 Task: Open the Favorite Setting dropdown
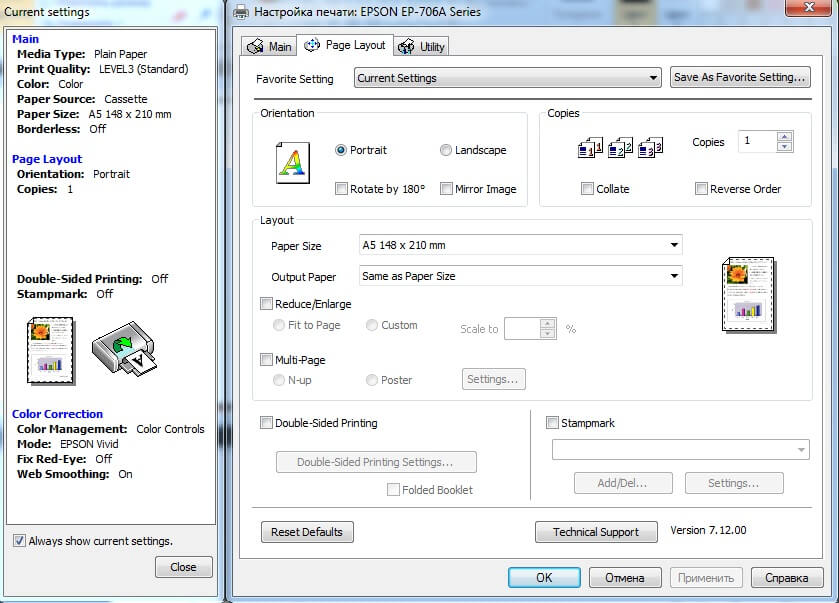click(508, 78)
